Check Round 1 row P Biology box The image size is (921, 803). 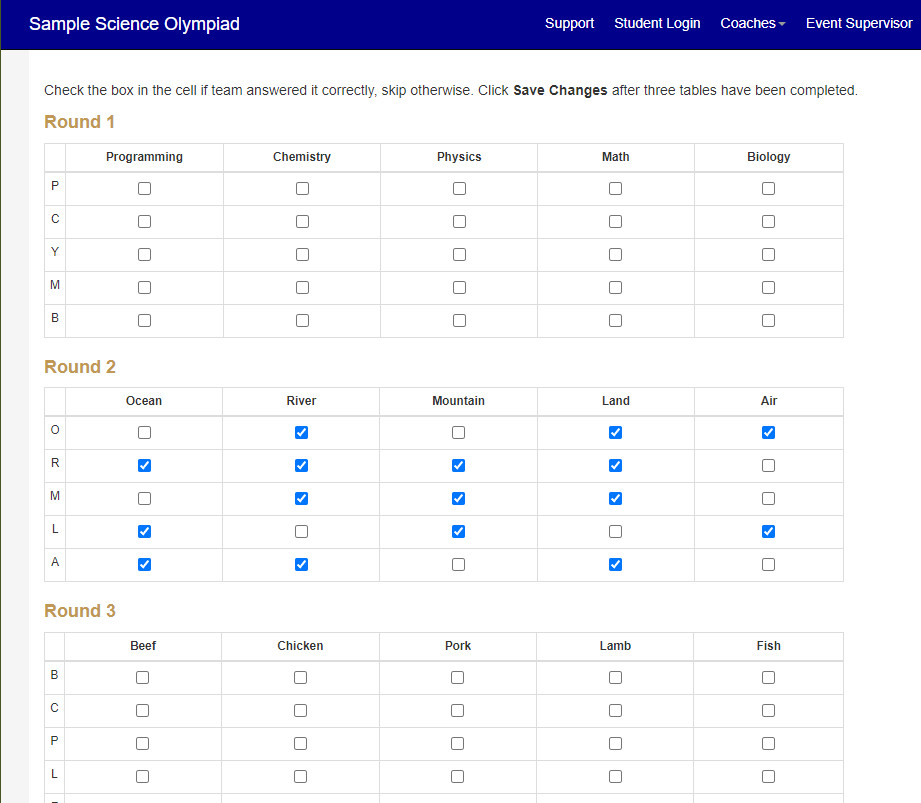click(768, 189)
